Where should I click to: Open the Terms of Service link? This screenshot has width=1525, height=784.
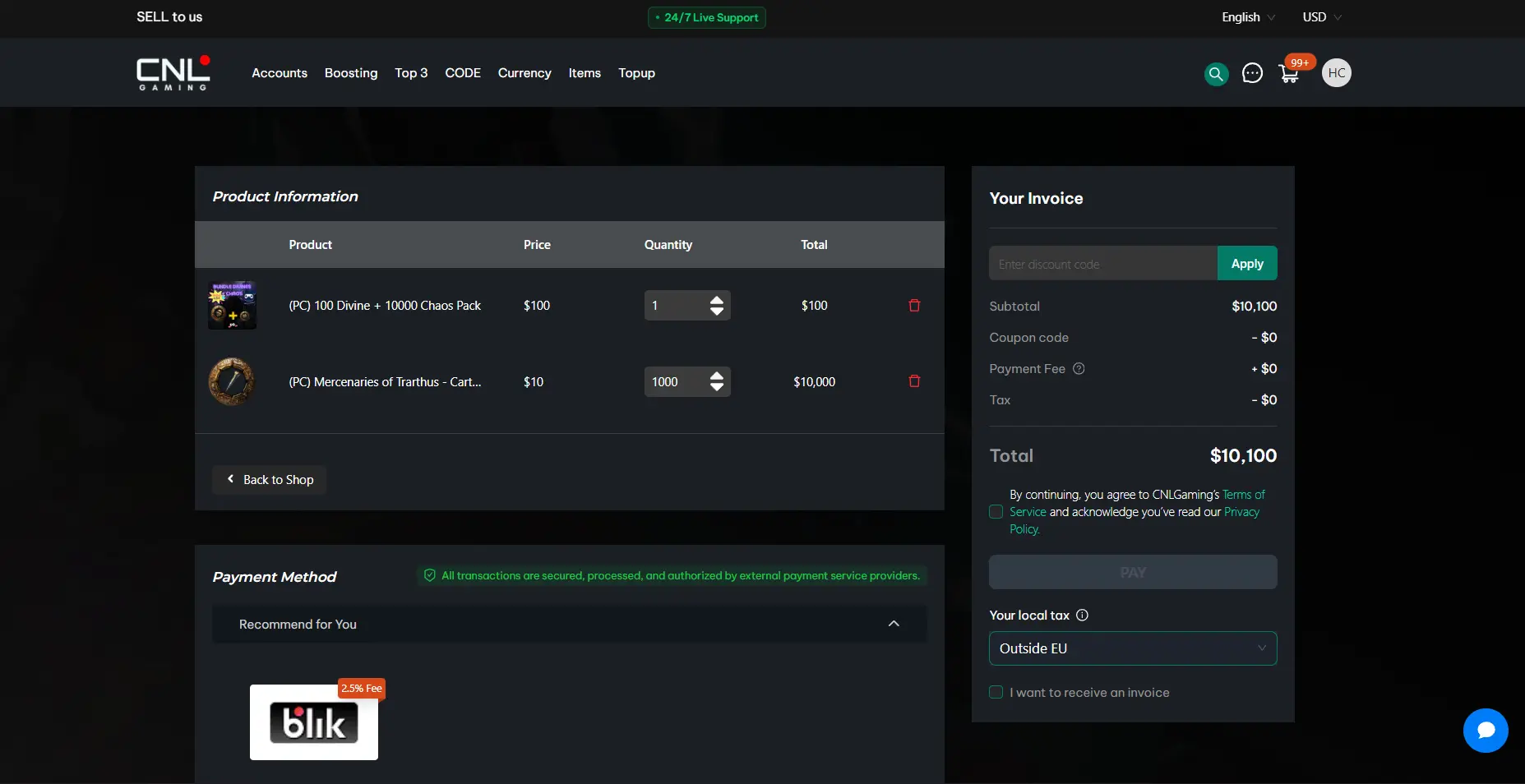click(1244, 495)
